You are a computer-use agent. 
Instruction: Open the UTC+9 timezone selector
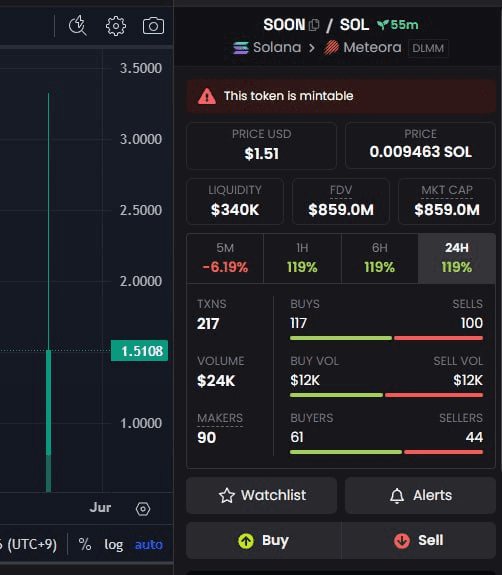pos(29,545)
